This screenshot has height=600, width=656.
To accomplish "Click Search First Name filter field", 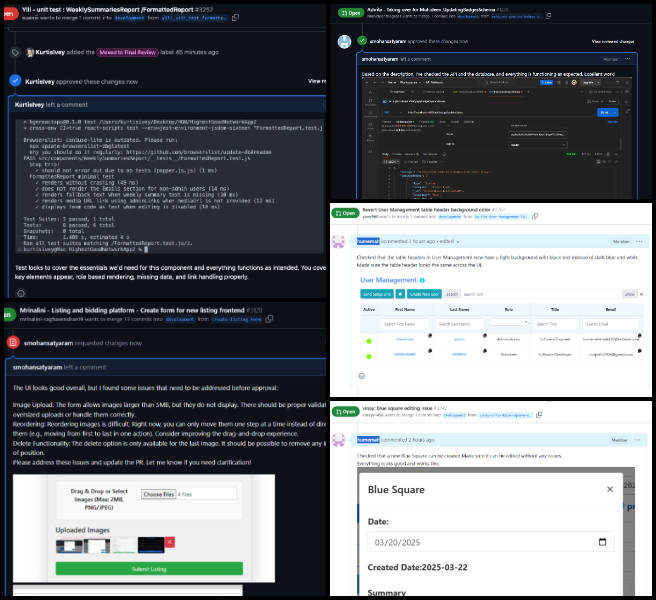I will point(405,324).
